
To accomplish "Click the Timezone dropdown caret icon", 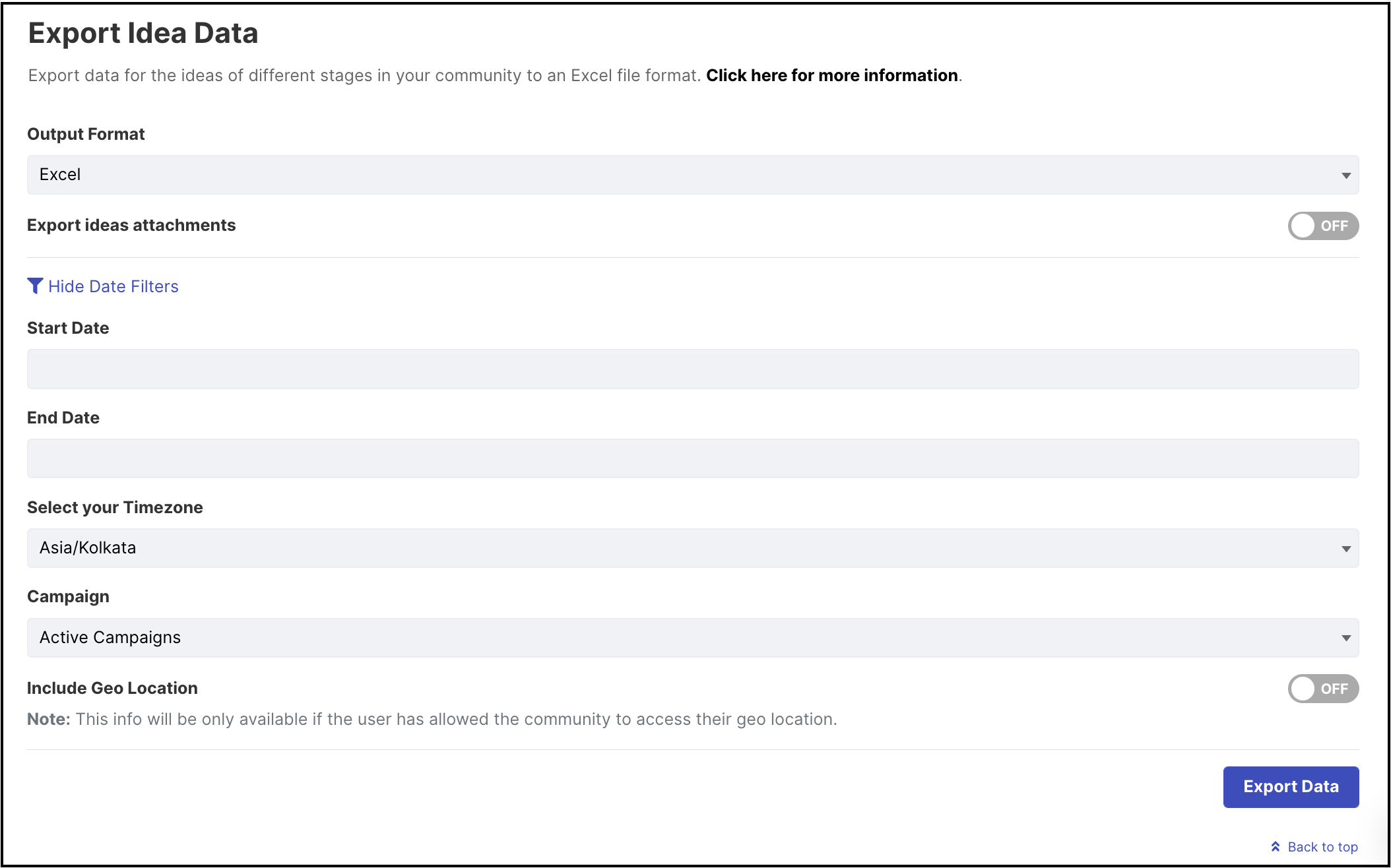I will [x=1345, y=549].
